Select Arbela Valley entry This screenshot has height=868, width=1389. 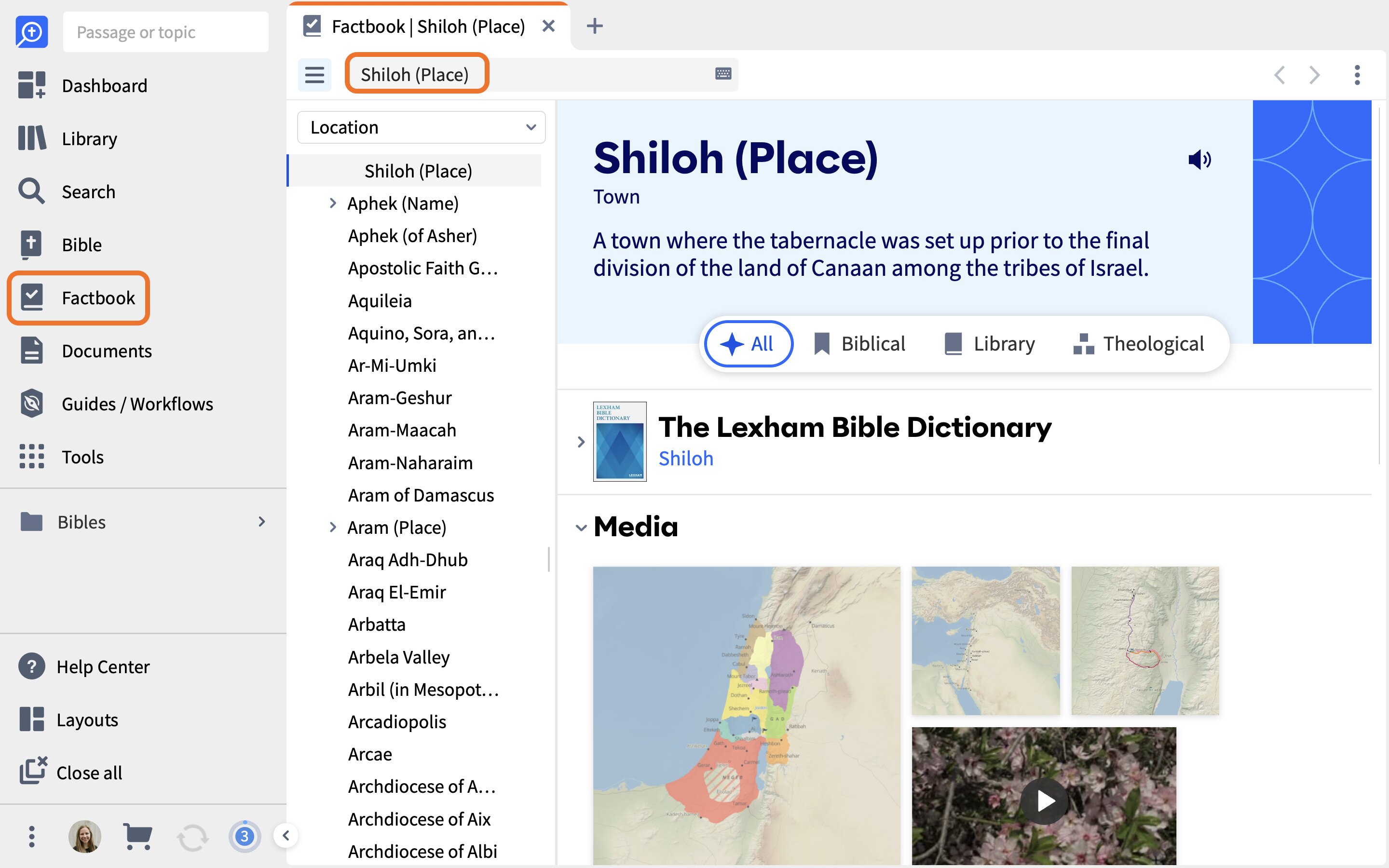point(398,657)
